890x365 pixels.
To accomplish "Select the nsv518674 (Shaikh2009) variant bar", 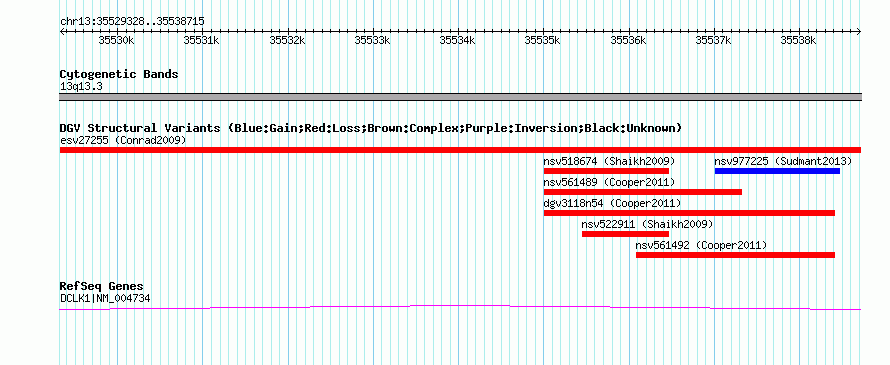I will [x=606, y=171].
